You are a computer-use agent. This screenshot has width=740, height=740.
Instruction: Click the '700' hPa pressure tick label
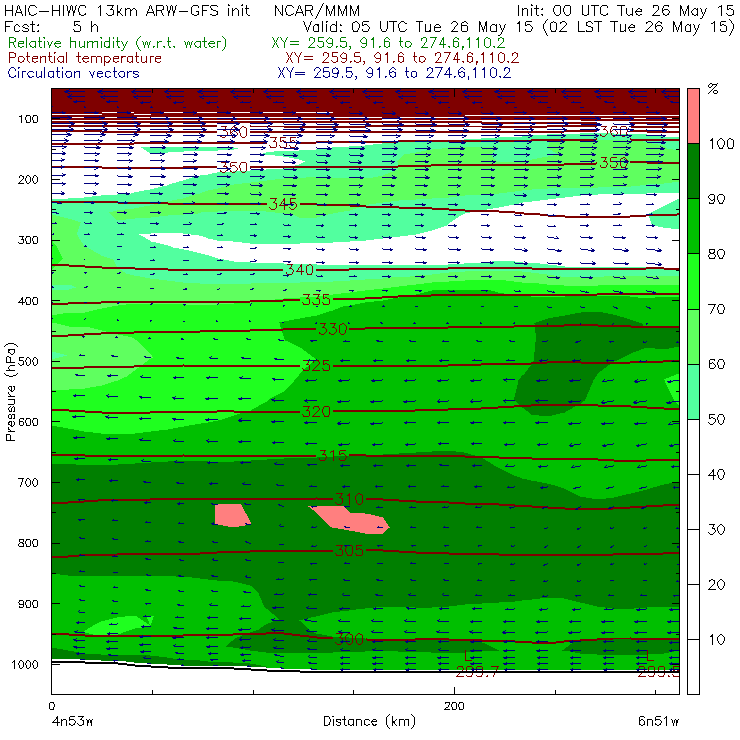(x=28, y=482)
